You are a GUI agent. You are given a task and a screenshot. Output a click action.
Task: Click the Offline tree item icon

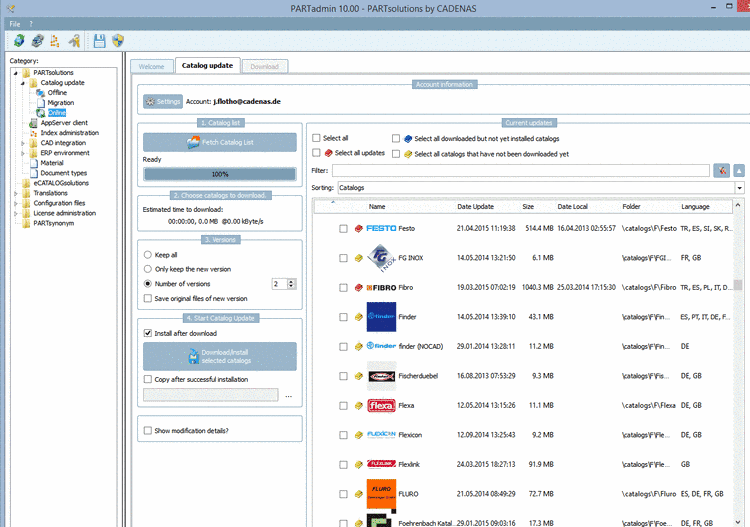tap(41, 93)
